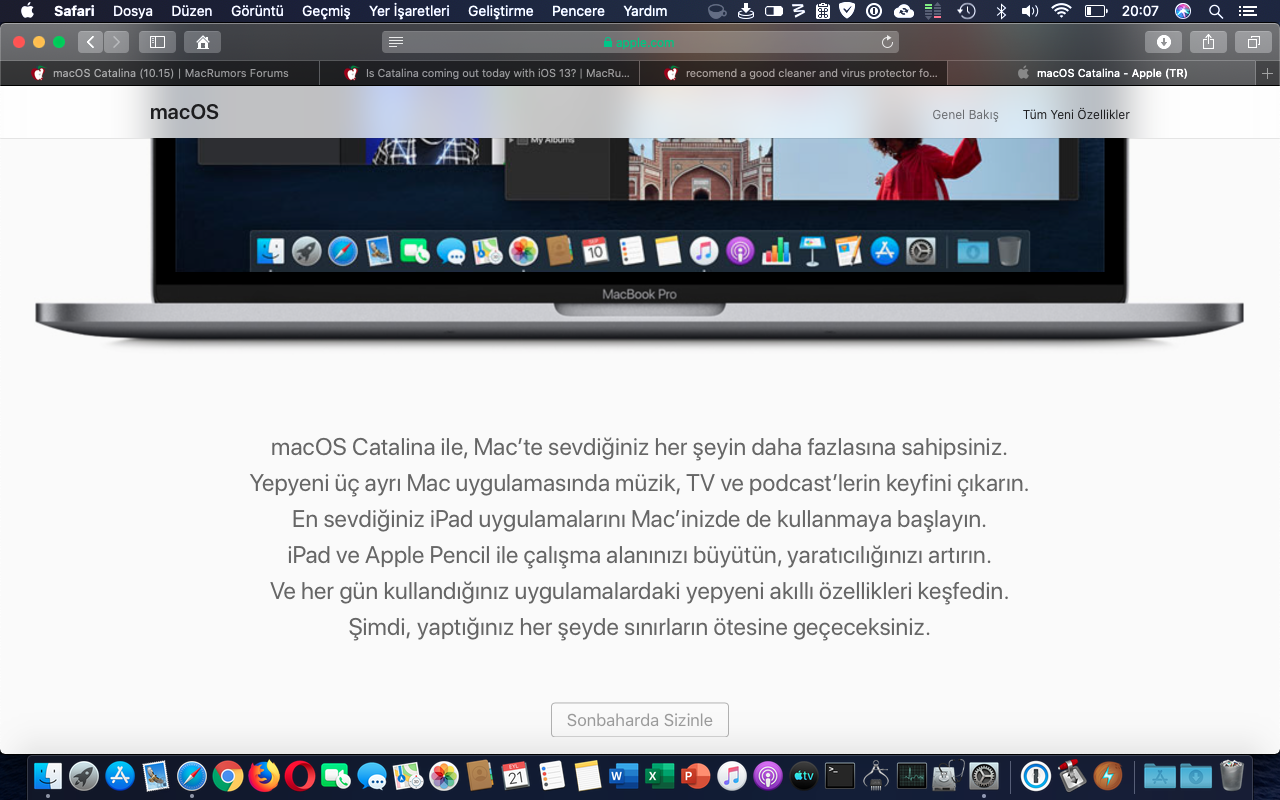1280x800 pixels.
Task: Show the Safari sidebar
Action: [x=157, y=42]
